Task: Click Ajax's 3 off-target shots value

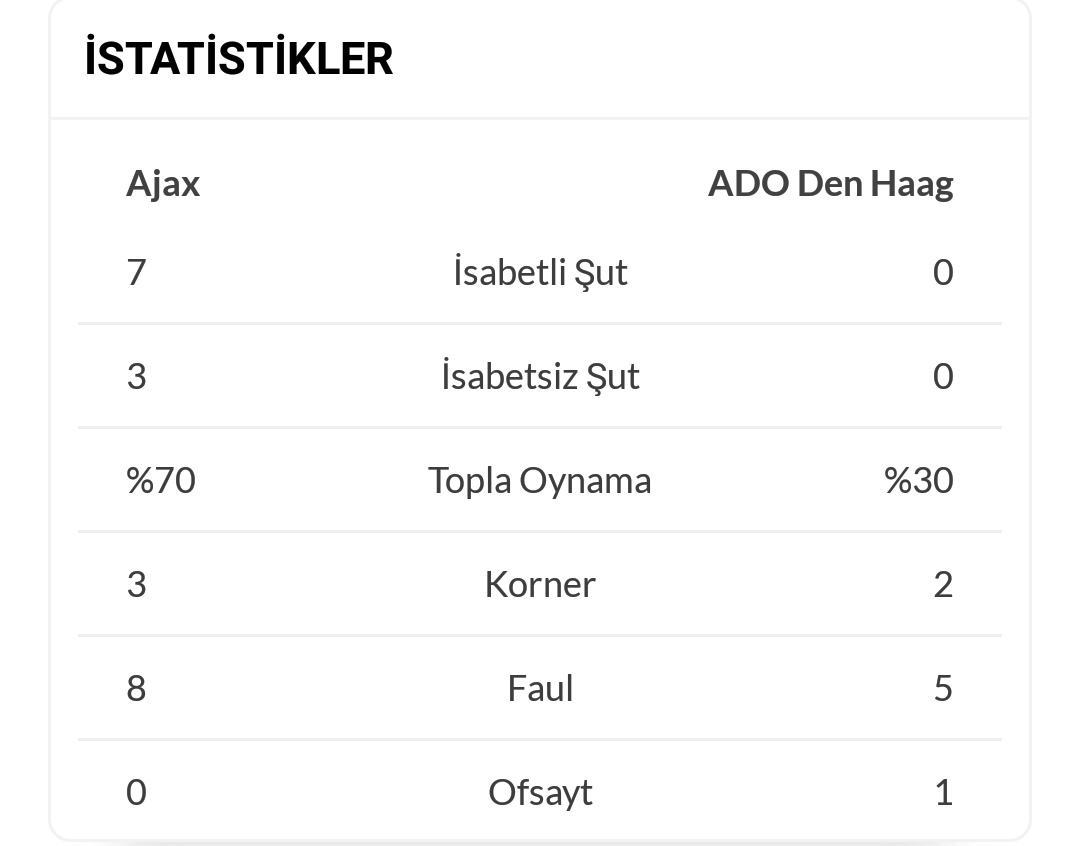Action: coord(136,376)
